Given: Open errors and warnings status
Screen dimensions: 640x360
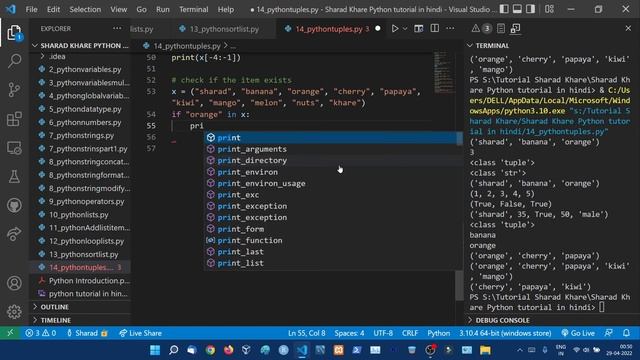Looking at the screenshot, I should click(40, 333).
